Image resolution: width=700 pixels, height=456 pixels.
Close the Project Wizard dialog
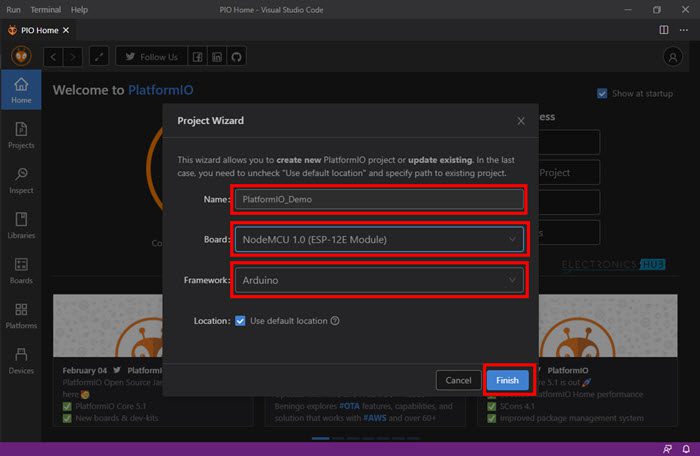(x=520, y=121)
